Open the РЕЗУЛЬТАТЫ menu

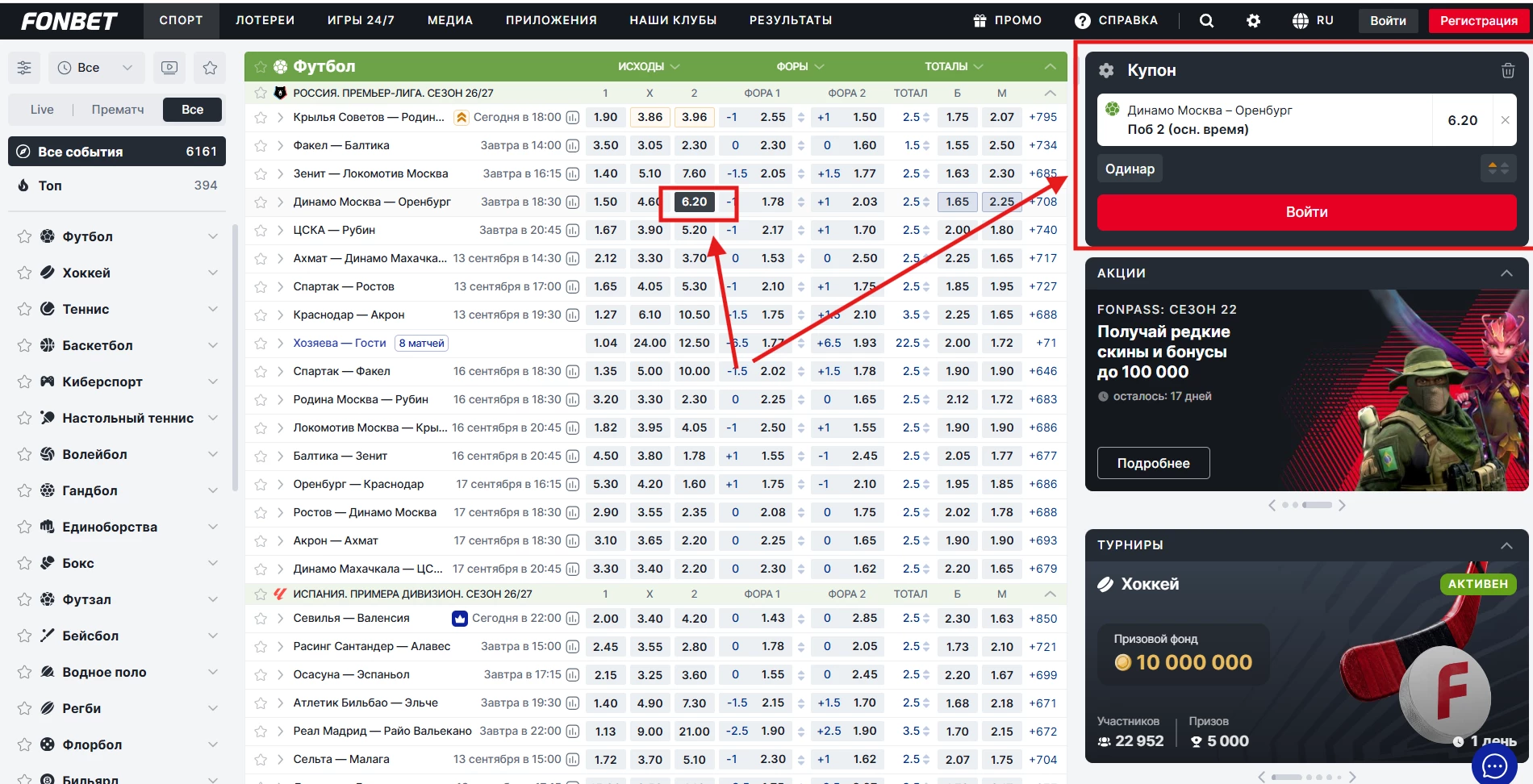[791, 20]
